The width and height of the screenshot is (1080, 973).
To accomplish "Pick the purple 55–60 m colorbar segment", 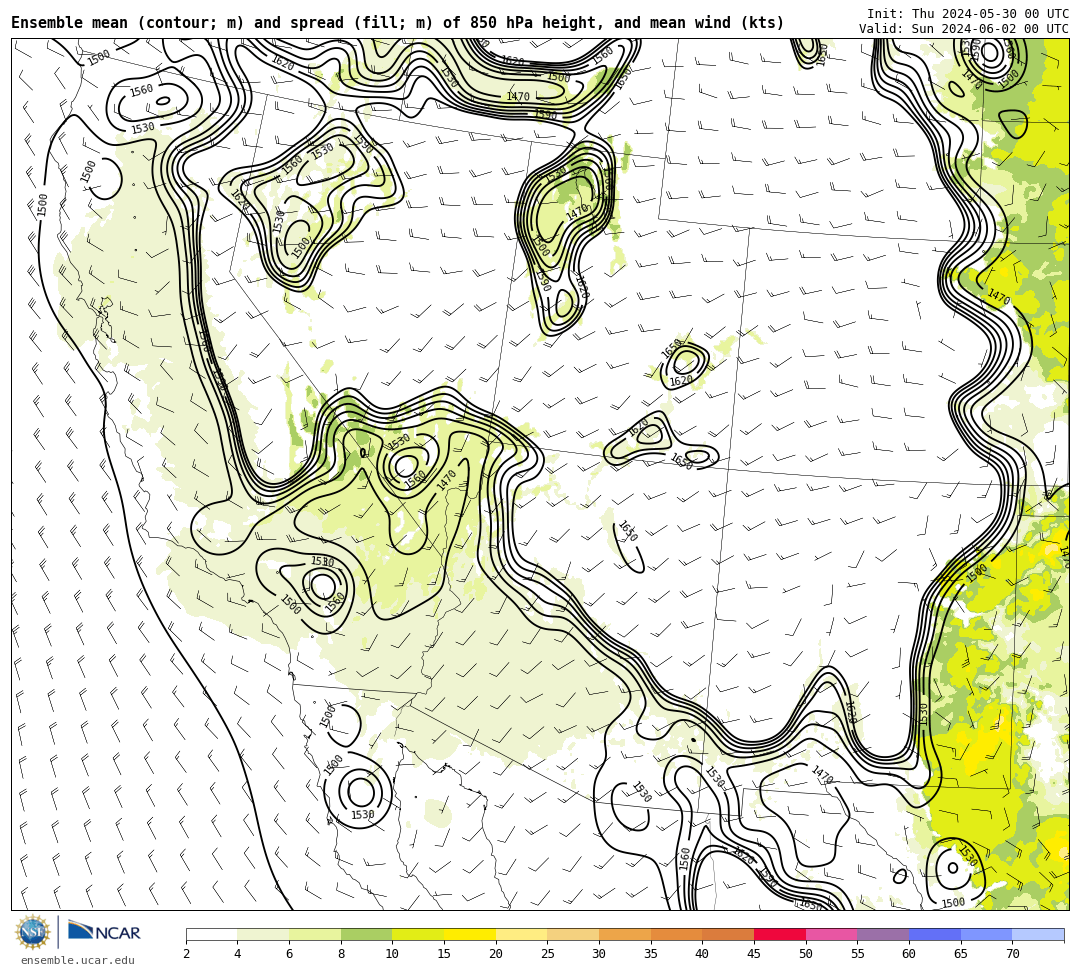I will click(x=883, y=934).
